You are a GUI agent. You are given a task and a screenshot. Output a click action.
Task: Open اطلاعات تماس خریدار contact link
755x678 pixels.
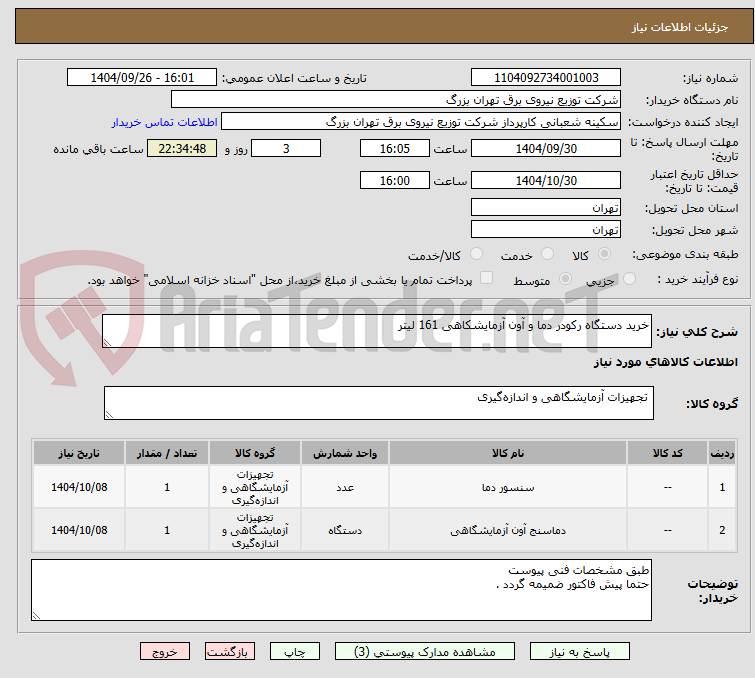tap(165, 122)
